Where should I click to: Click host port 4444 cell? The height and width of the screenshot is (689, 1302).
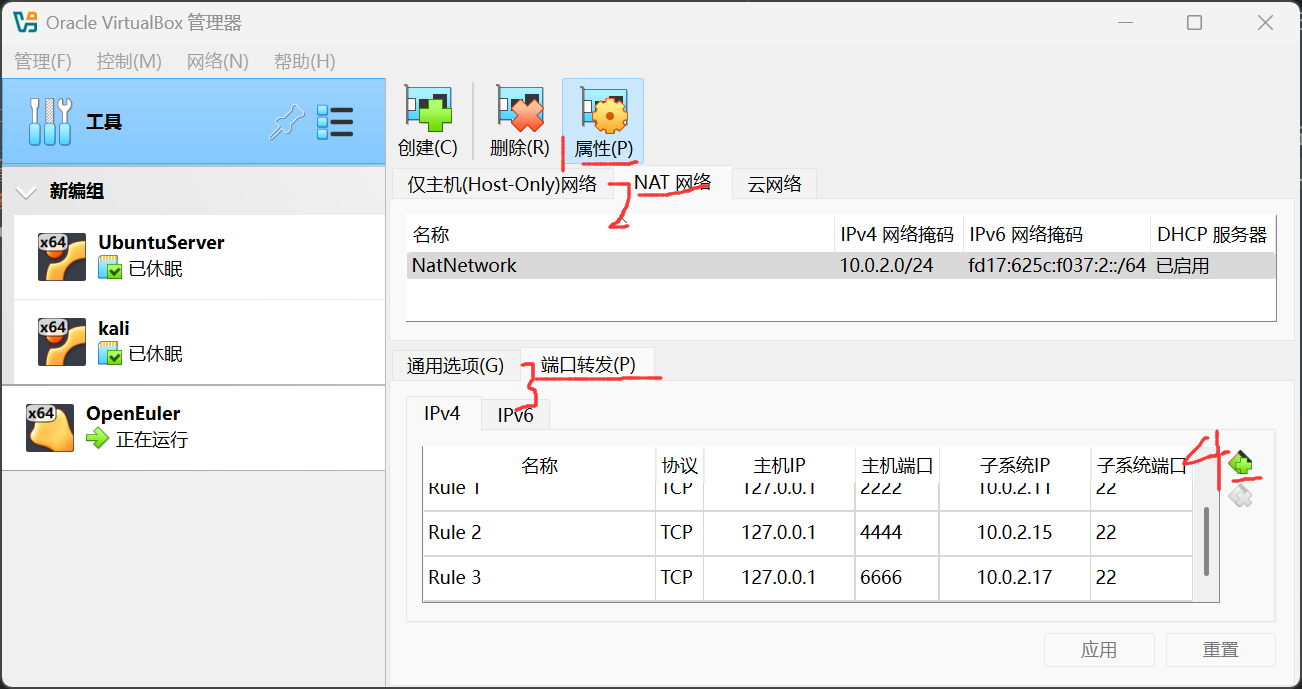click(x=897, y=533)
